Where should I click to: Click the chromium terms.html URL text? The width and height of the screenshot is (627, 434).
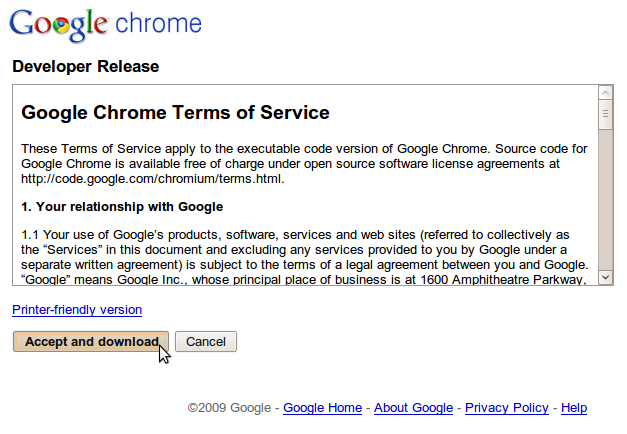pyautogui.click(x=153, y=179)
